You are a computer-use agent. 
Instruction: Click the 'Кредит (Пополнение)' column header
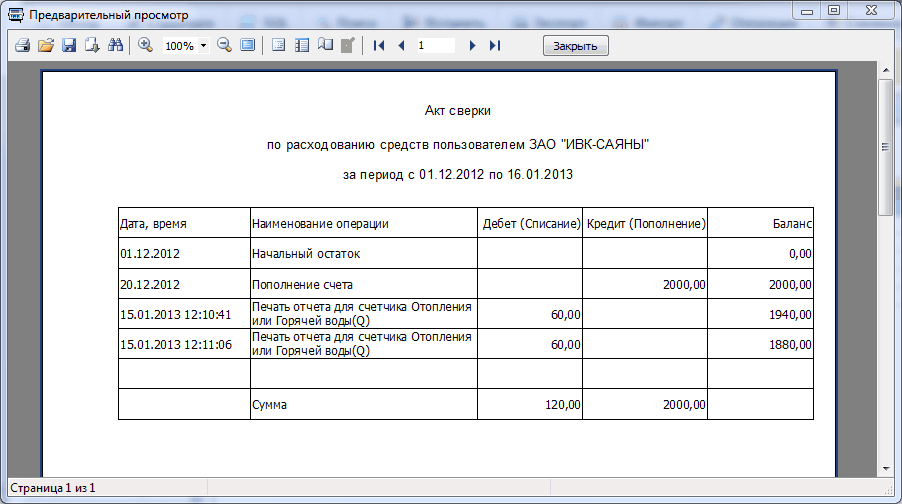tap(646, 224)
